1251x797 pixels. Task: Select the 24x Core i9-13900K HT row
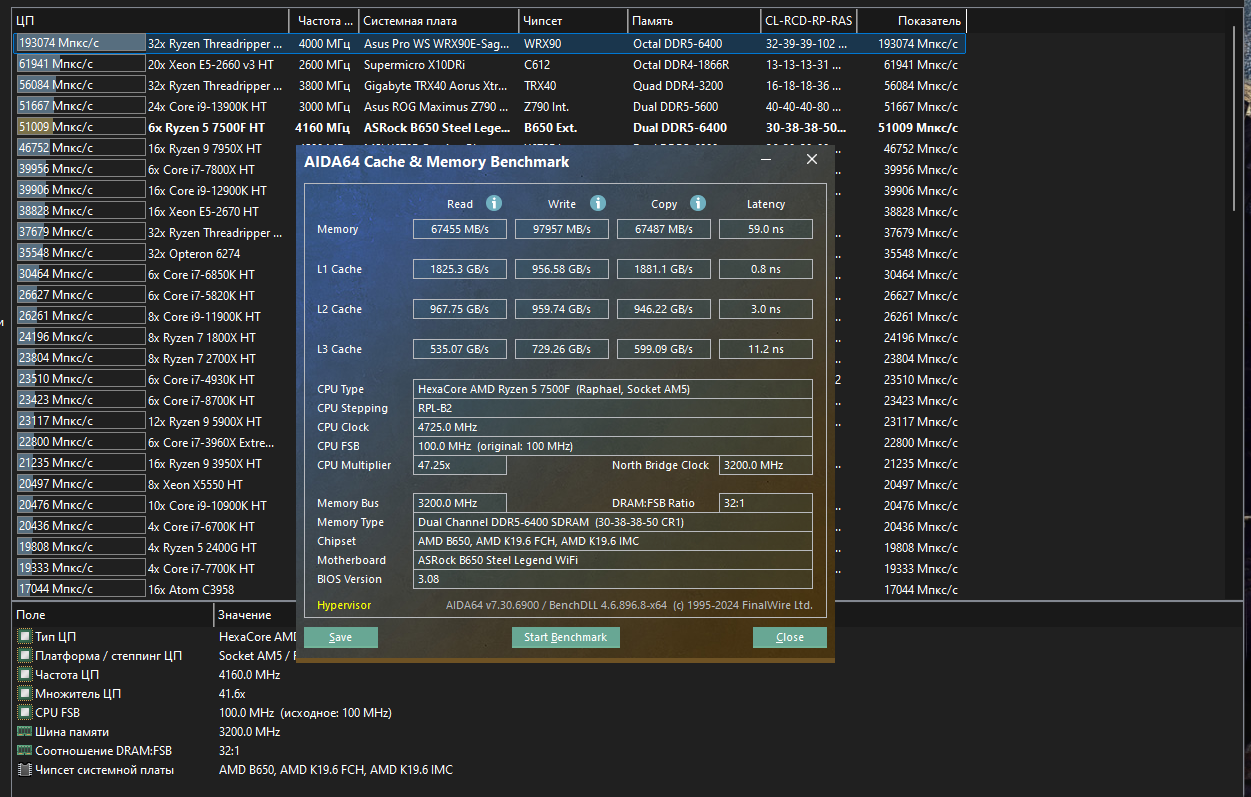(x=490, y=106)
